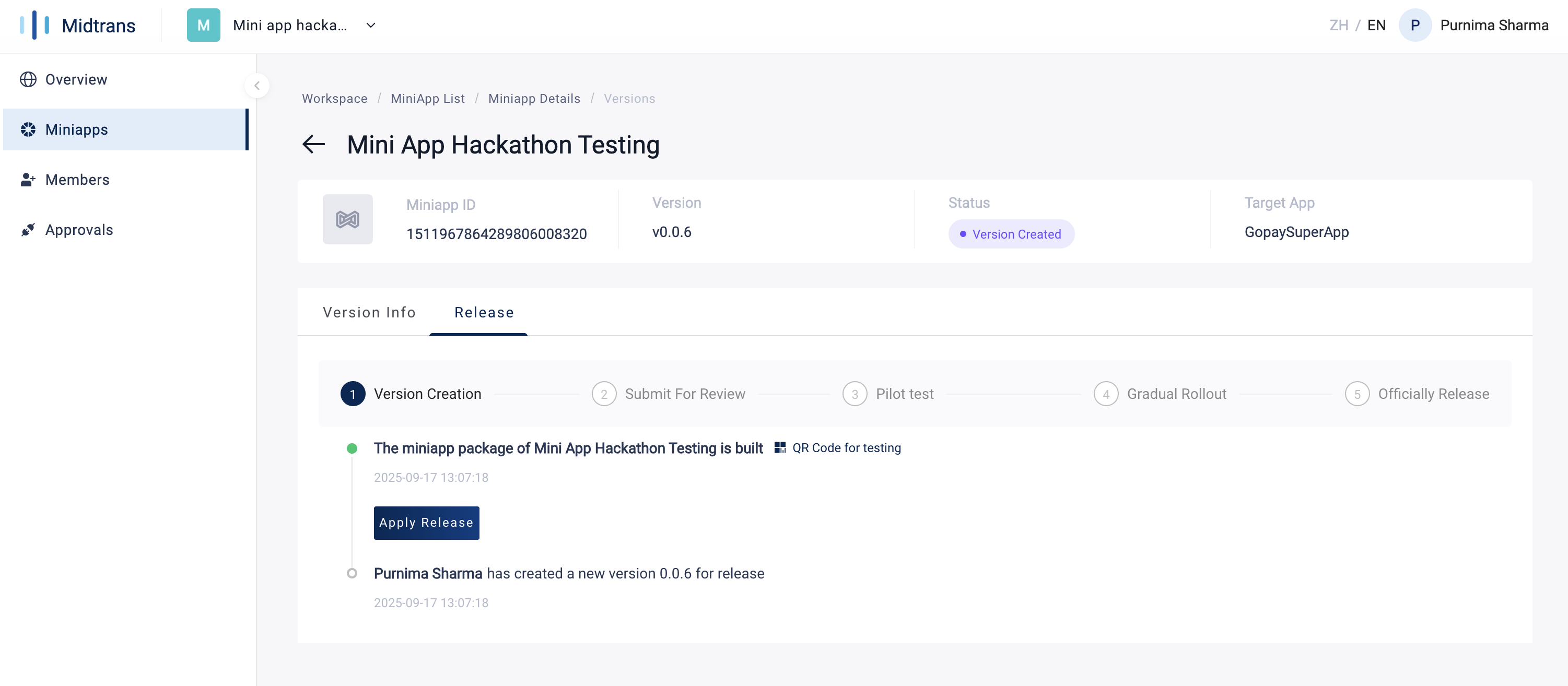The width and height of the screenshot is (1568, 686).
Task: Click the back arrow icon
Action: point(314,145)
